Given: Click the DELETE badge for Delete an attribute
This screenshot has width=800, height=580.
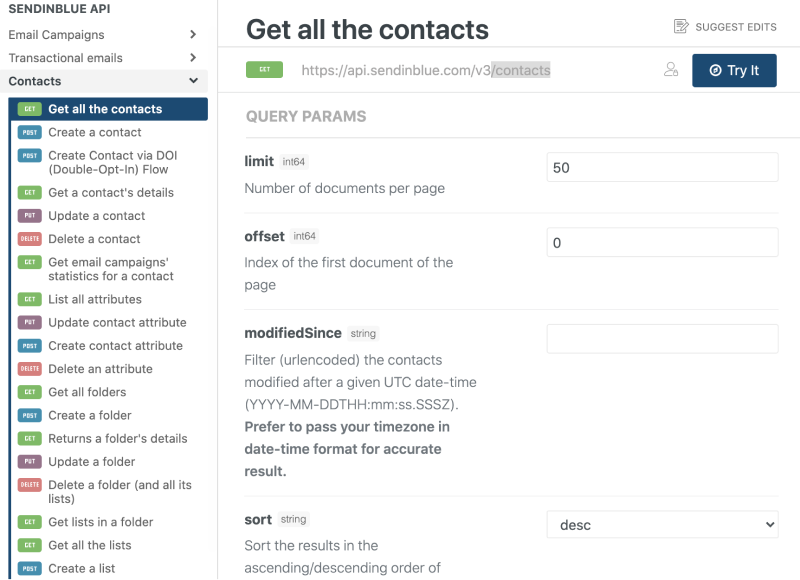Looking at the screenshot, I should point(30,369).
